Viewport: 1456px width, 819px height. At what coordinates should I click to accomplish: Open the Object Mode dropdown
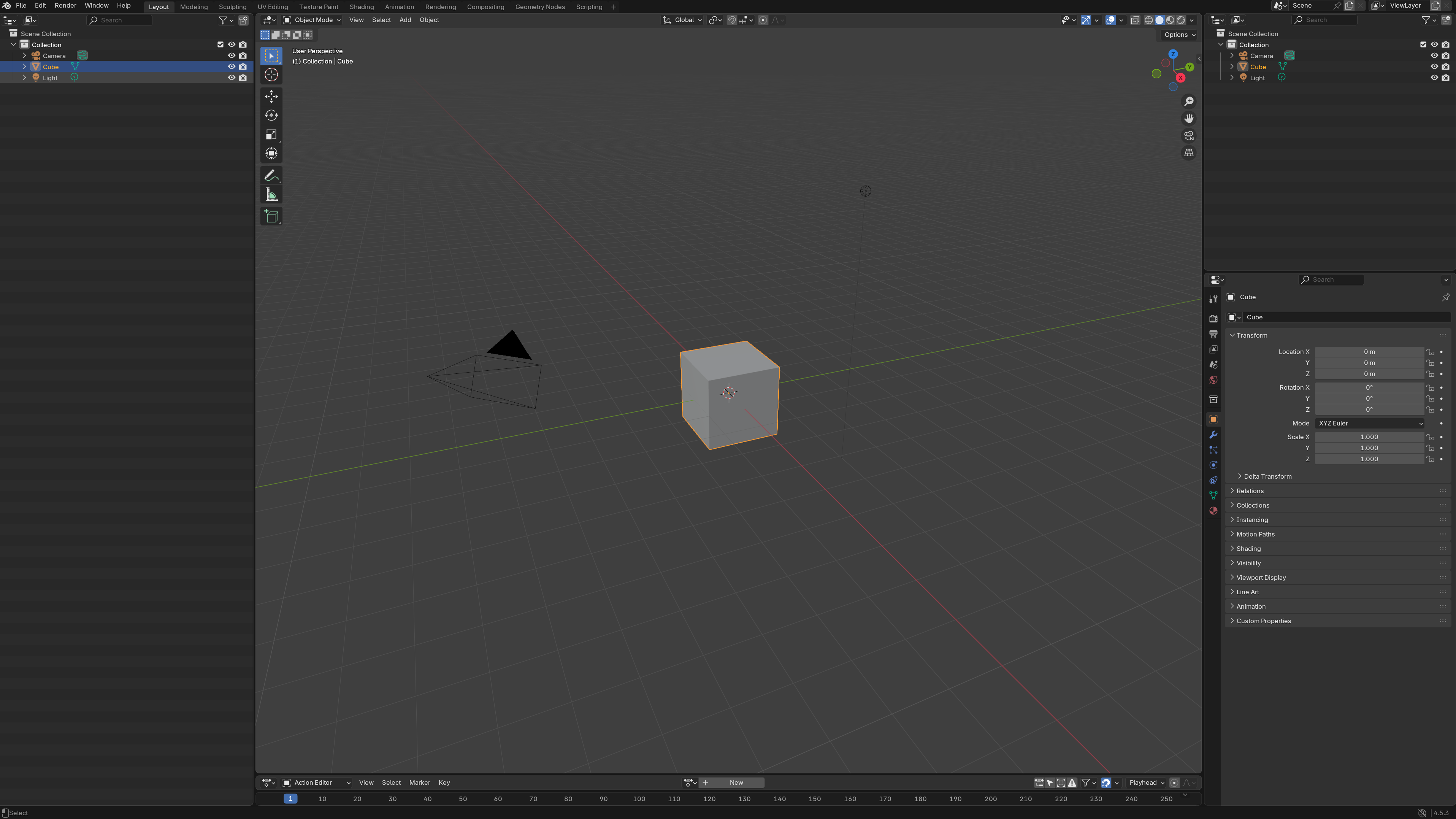click(x=312, y=20)
